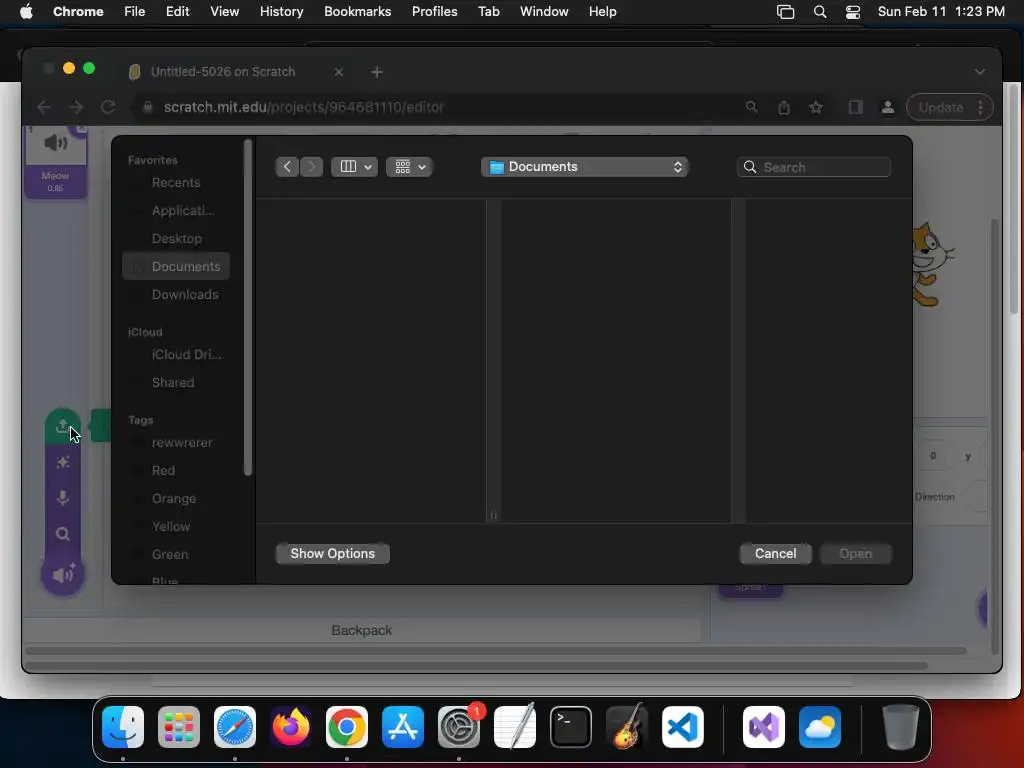
Task: Click Scratch choose a sound search icon
Action: coord(63,534)
